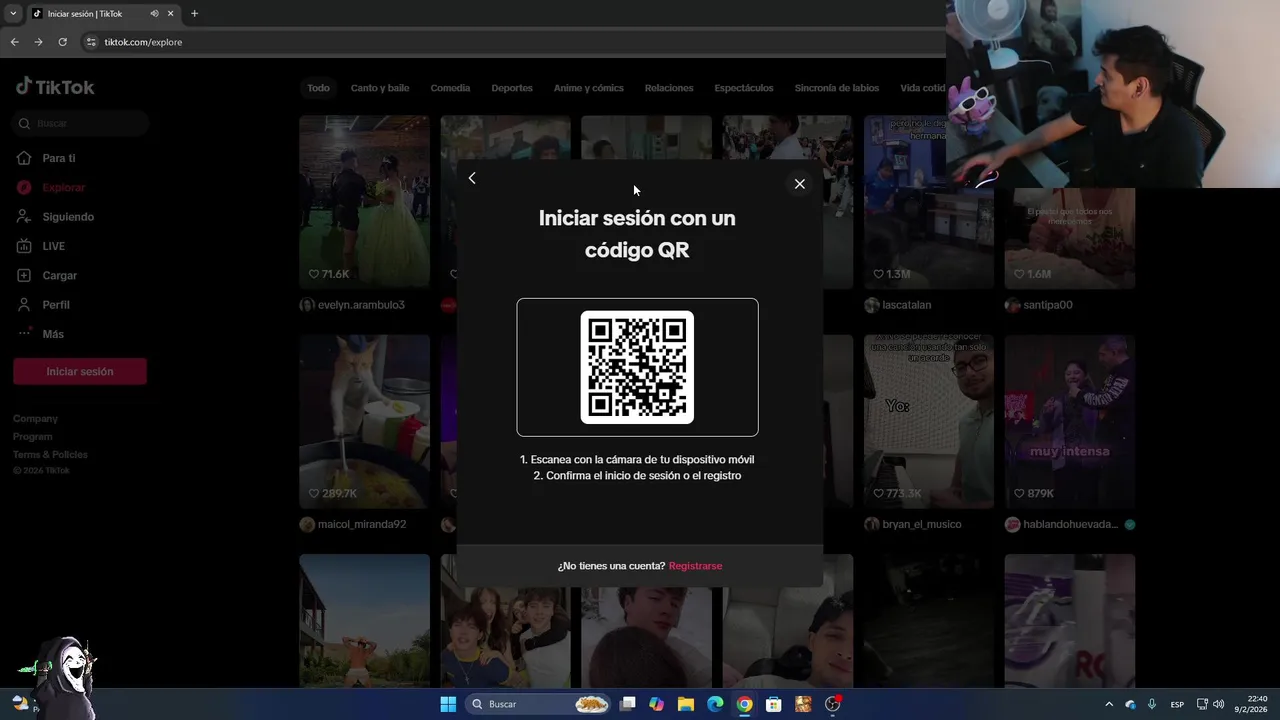Screen dimensions: 1280x720
Task: Click the browser forward arrow
Action: click(38, 42)
